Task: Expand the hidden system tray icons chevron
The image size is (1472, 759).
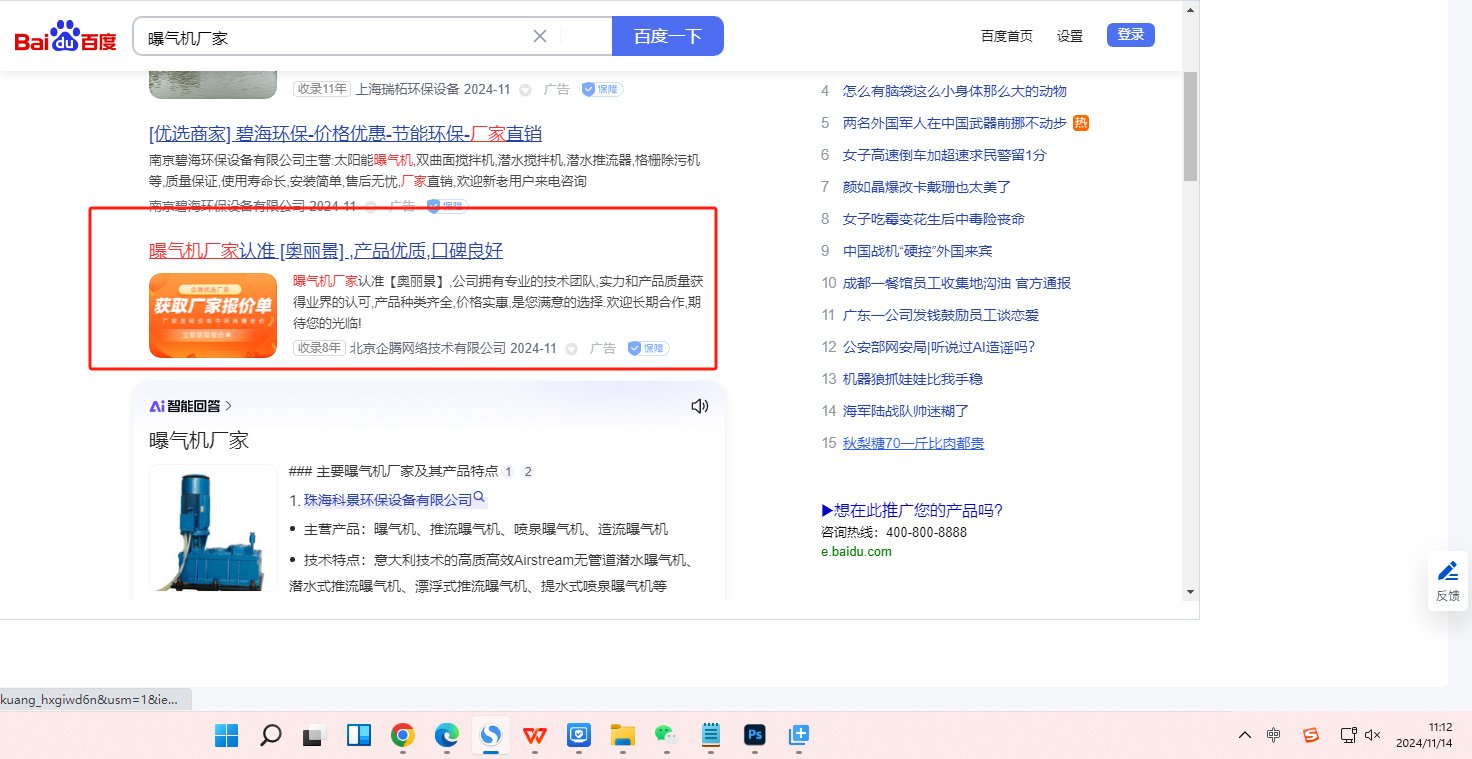Action: tap(1244, 735)
